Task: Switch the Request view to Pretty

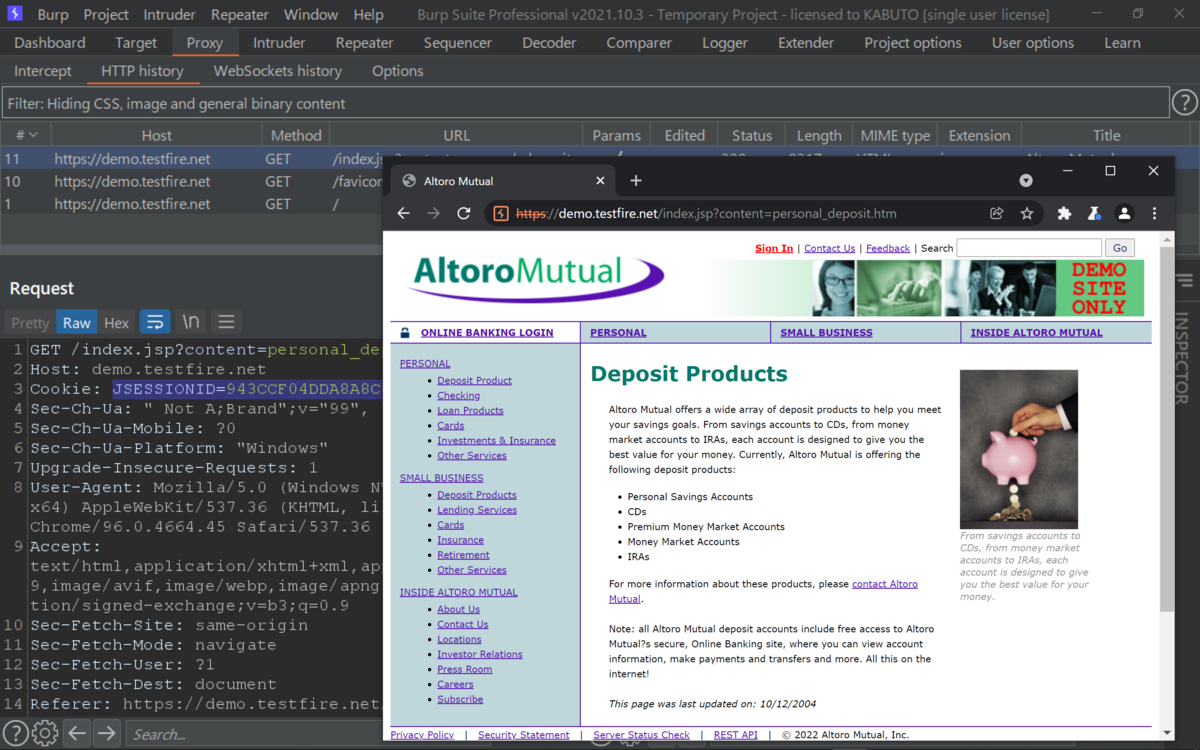Action: tap(30, 322)
